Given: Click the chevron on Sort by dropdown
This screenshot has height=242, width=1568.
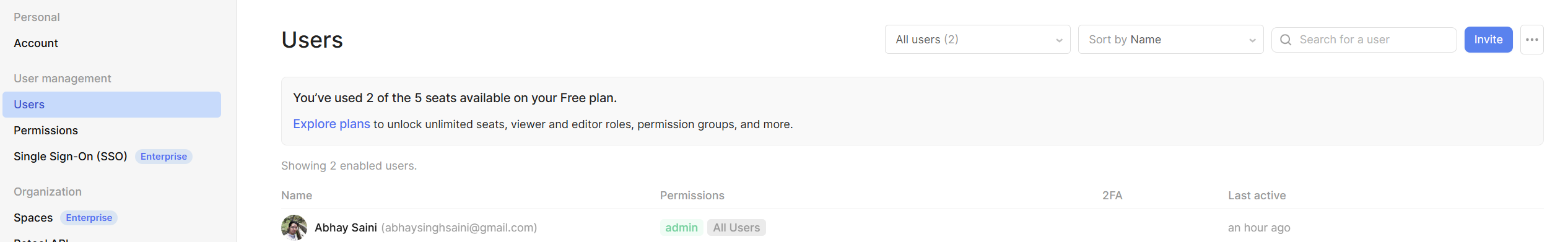Looking at the screenshot, I should 1252,40.
